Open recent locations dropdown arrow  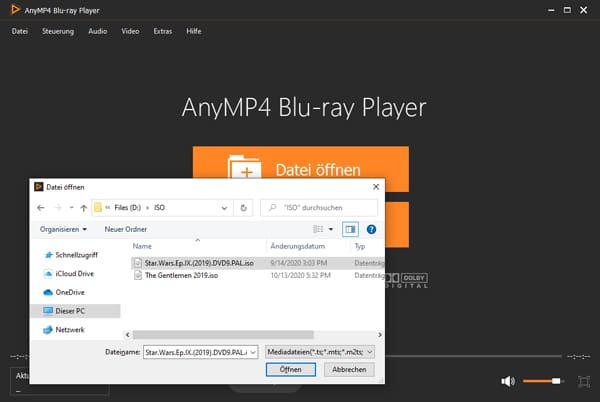[71, 208]
